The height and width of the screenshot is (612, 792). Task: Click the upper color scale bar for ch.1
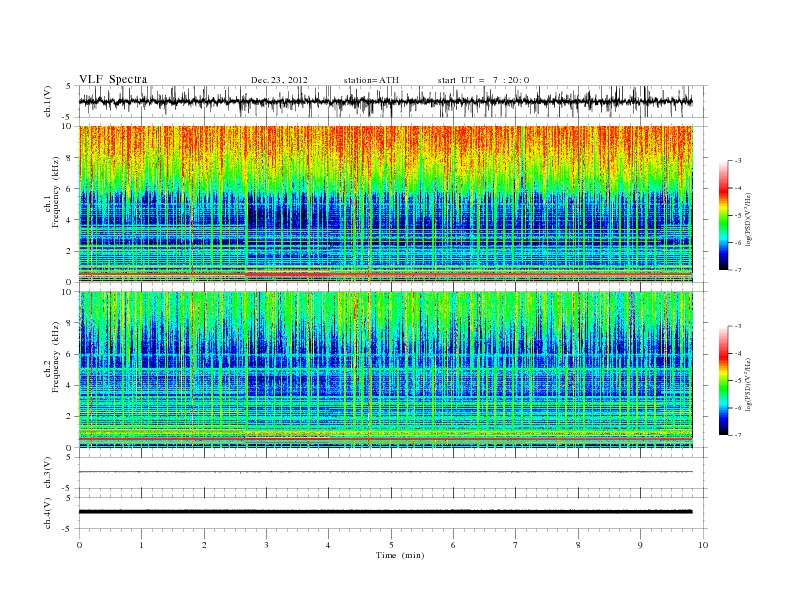pyautogui.click(x=723, y=215)
